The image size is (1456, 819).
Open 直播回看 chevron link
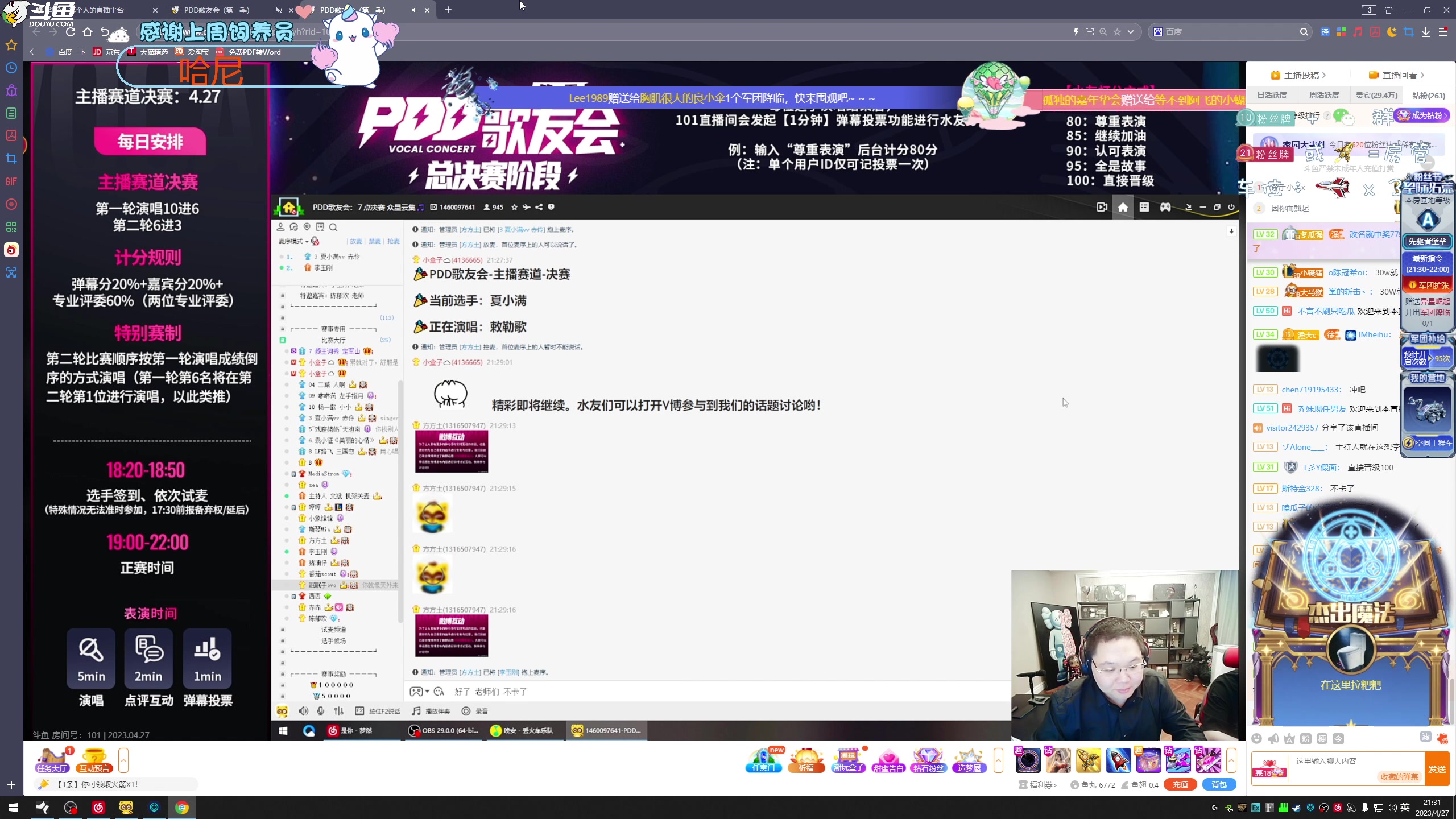pyautogui.click(x=1396, y=75)
